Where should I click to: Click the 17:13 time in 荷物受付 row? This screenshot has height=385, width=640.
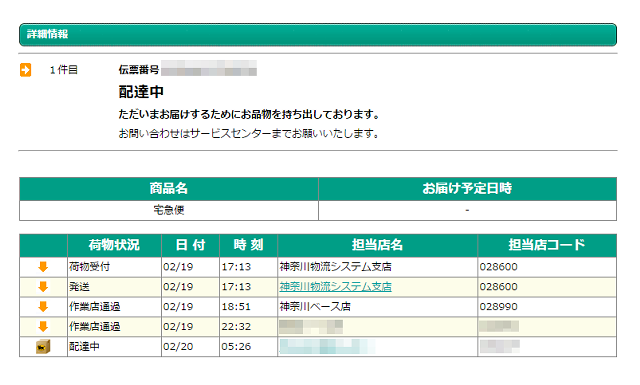(249, 267)
